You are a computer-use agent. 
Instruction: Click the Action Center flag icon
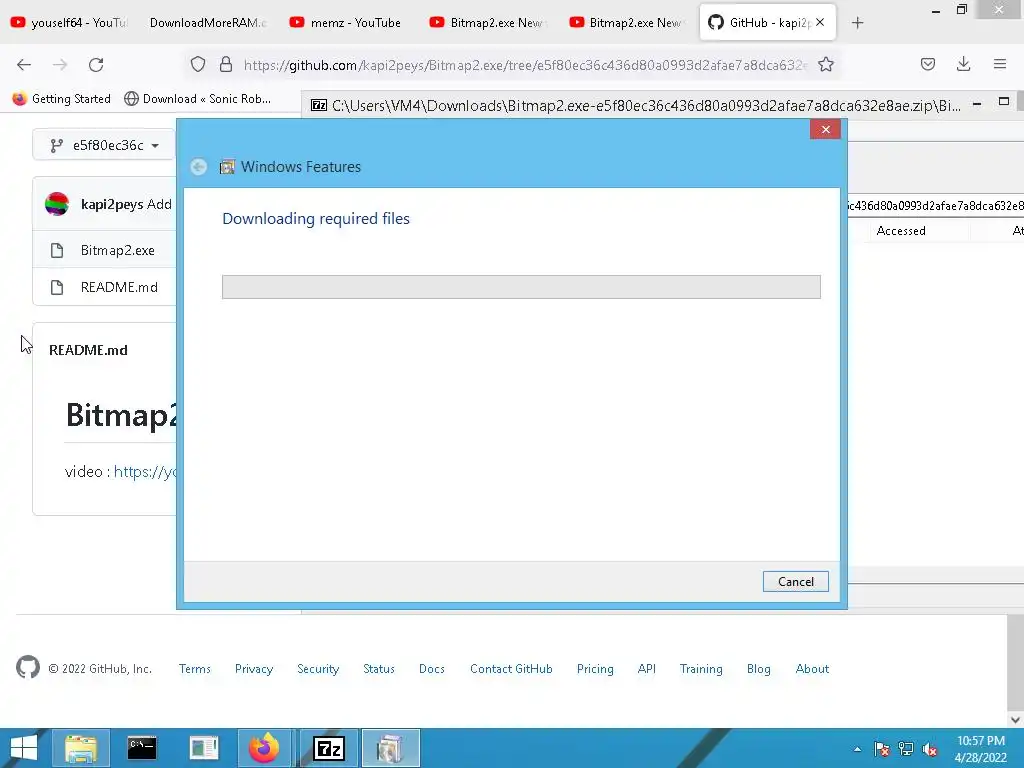point(881,749)
